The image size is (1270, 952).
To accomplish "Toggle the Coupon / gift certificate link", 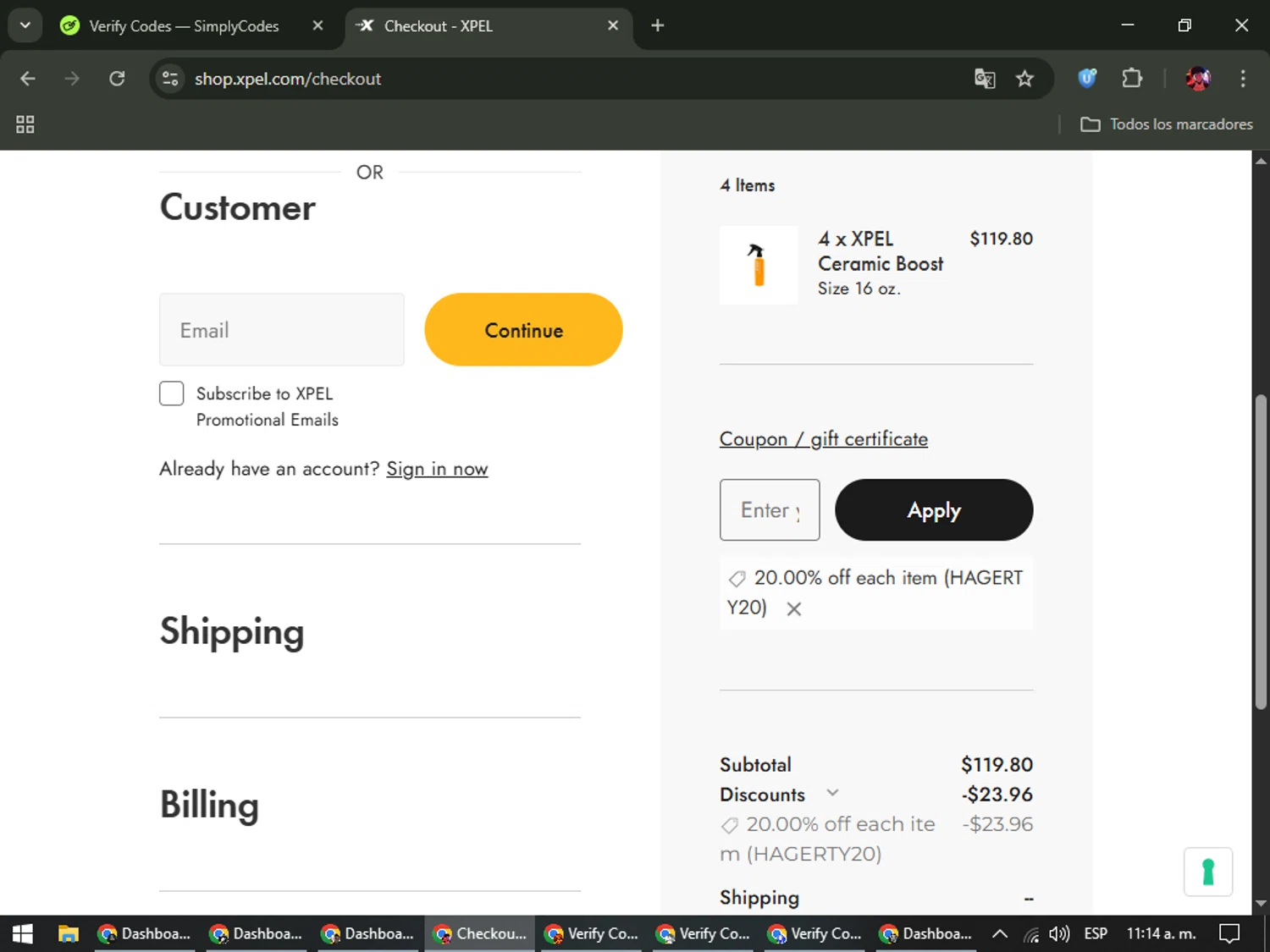I will (x=824, y=439).
